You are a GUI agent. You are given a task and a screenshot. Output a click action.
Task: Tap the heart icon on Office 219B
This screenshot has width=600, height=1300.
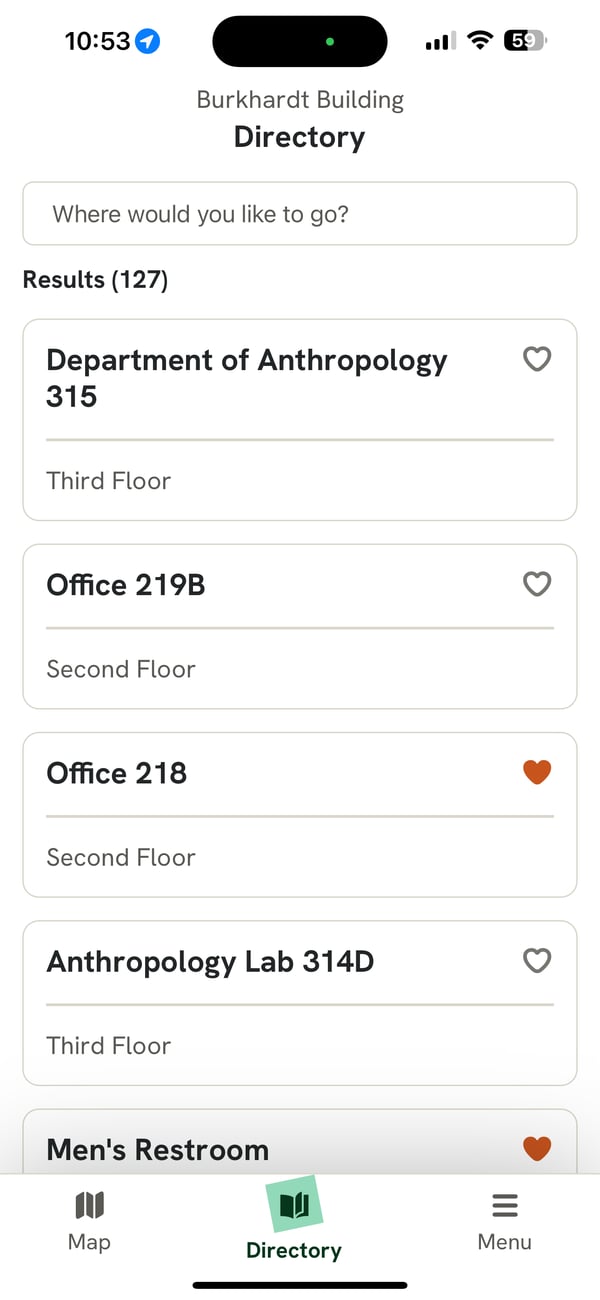pyautogui.click(x=537, y=584)
